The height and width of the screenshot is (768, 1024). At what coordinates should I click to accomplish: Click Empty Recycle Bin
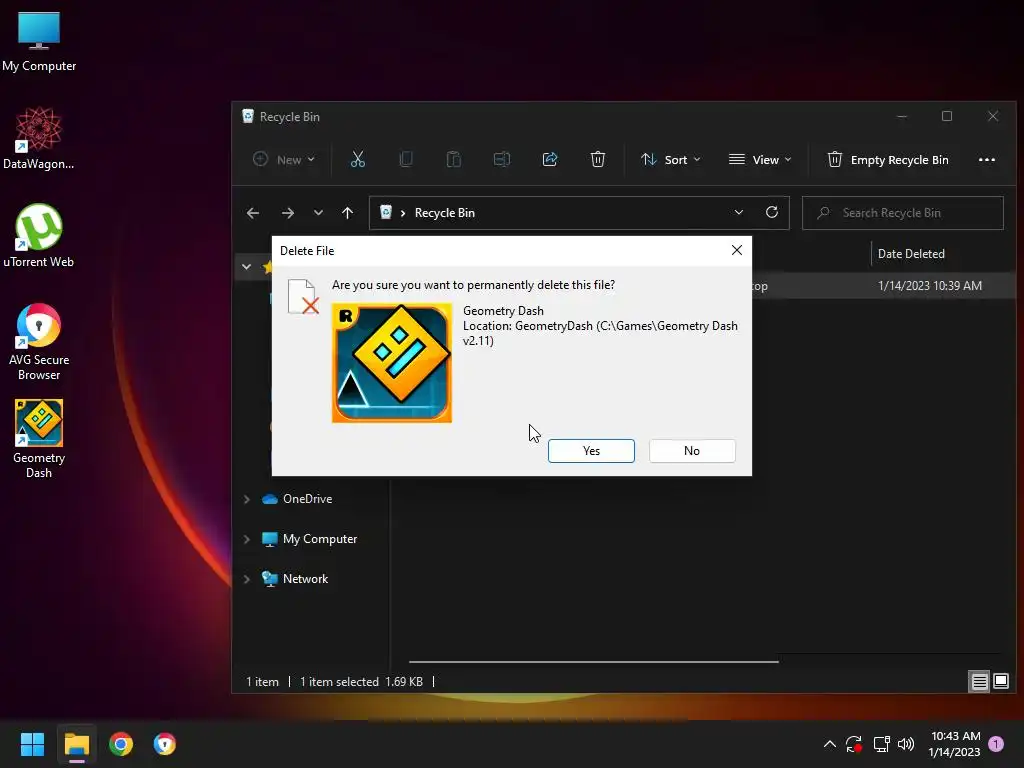click(x=888, y=159)
